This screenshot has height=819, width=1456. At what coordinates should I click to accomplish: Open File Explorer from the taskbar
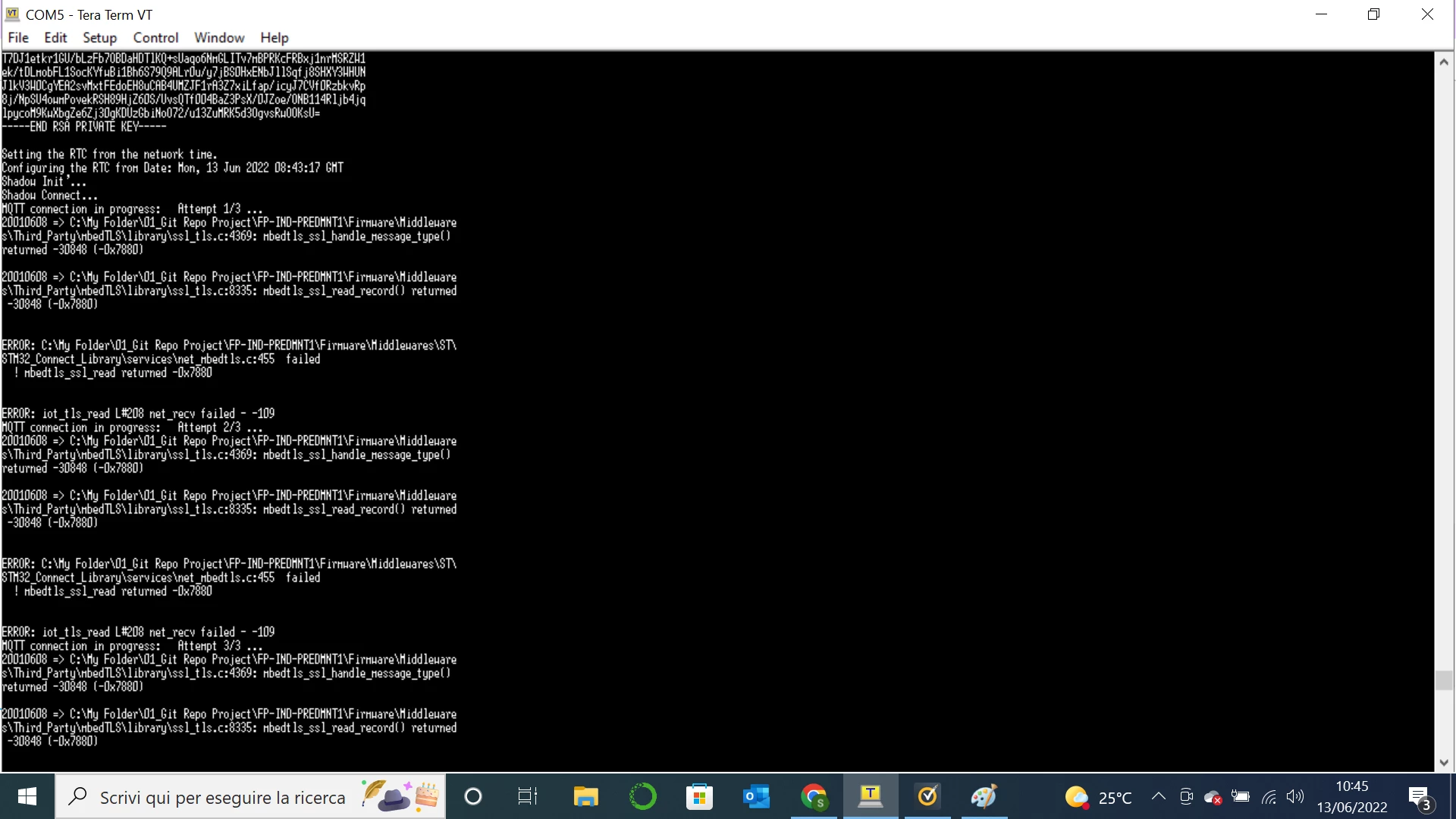585,796
